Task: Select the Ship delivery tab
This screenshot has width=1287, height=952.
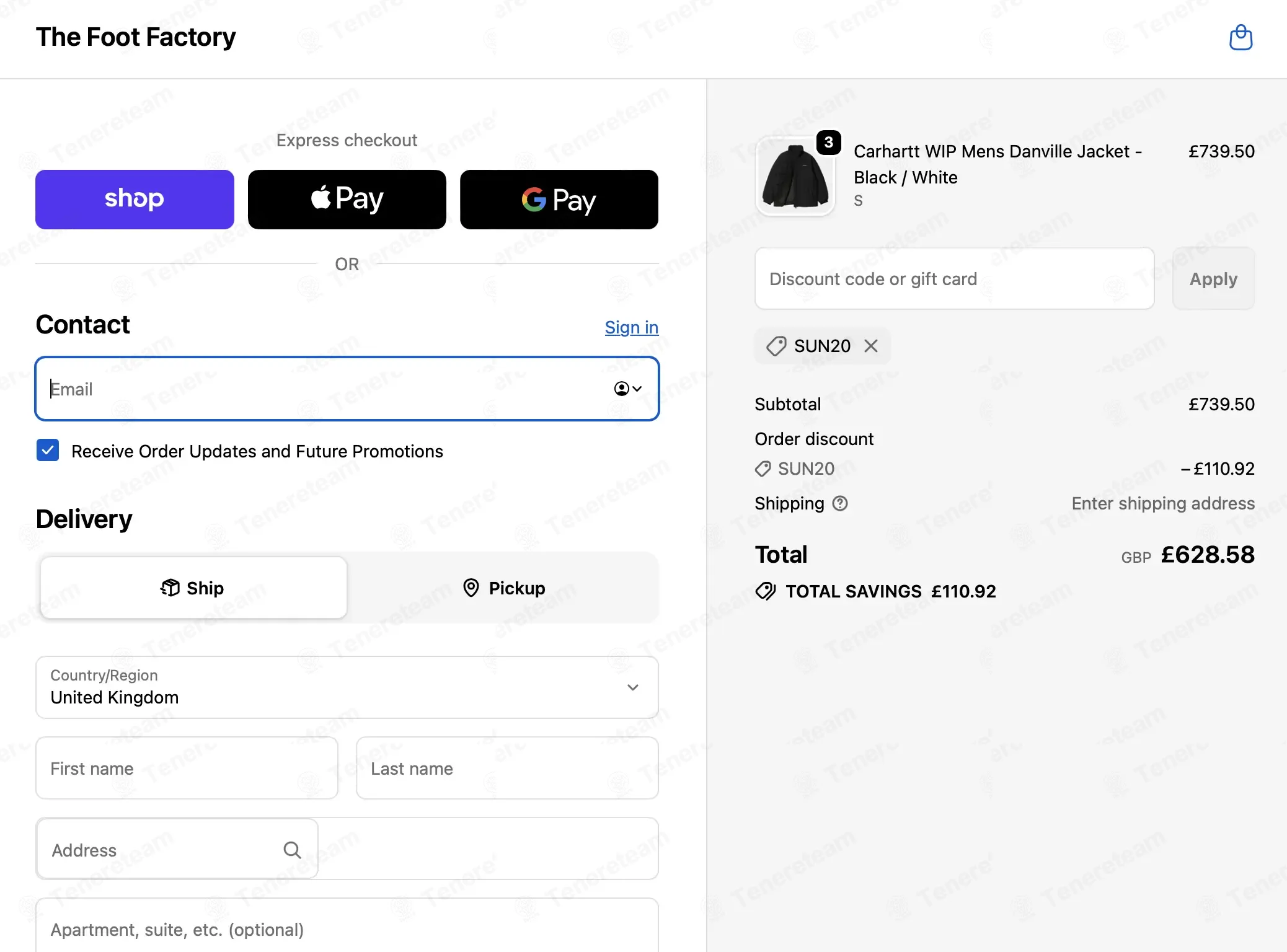Action: [x=193, y=588]
